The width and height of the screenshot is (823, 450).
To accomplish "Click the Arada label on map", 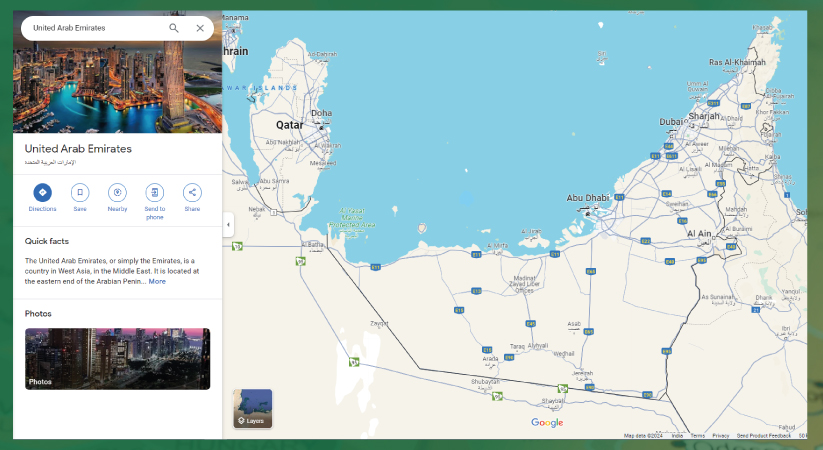I will pos(490,359).
